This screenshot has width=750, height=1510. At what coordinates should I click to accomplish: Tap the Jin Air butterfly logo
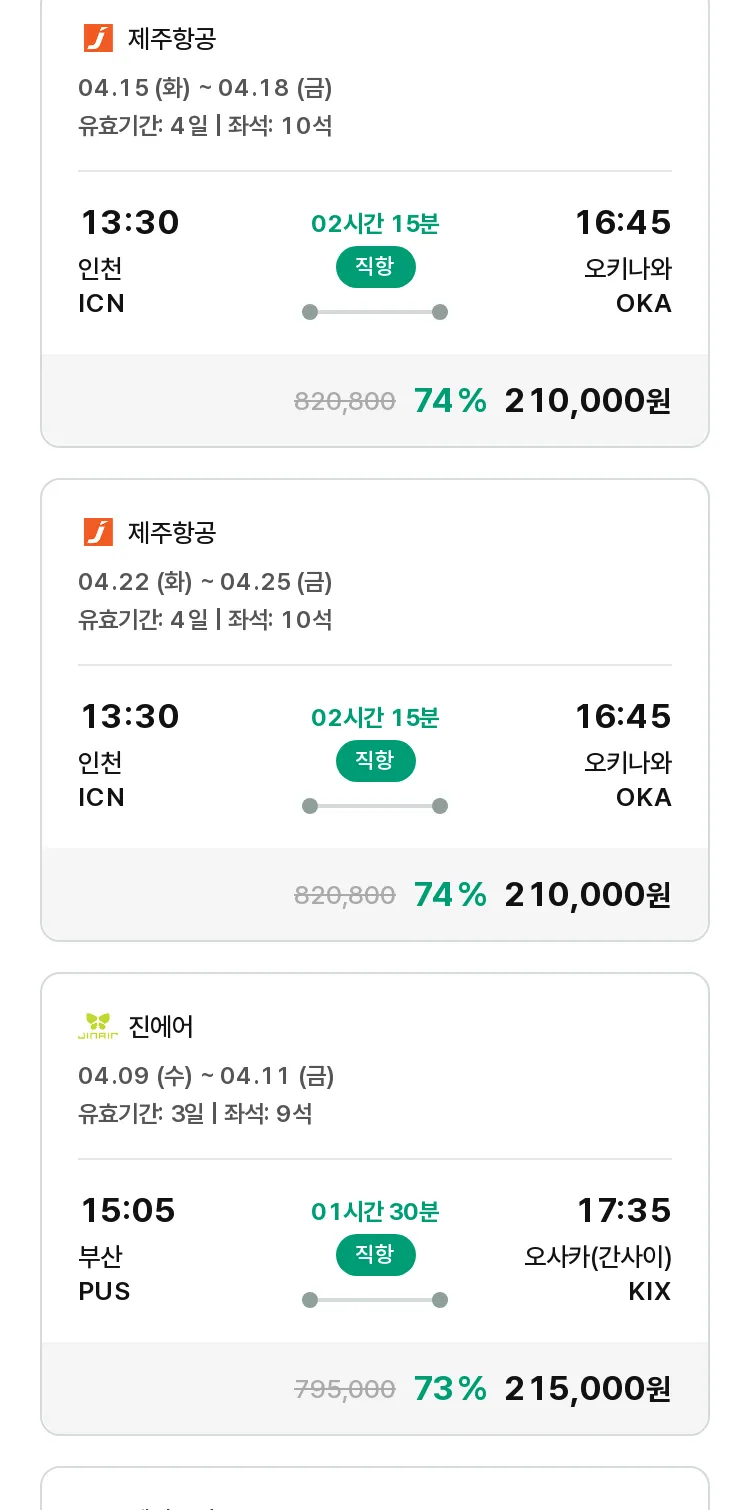coord(98,1026)
